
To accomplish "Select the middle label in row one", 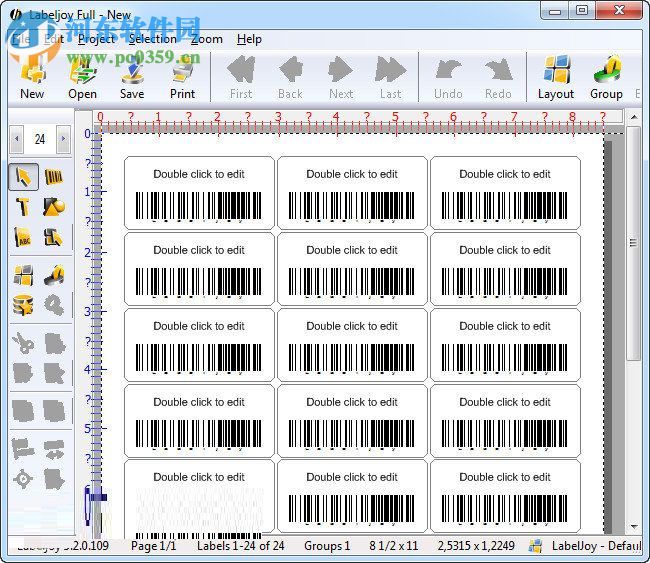I will (352, 193).
